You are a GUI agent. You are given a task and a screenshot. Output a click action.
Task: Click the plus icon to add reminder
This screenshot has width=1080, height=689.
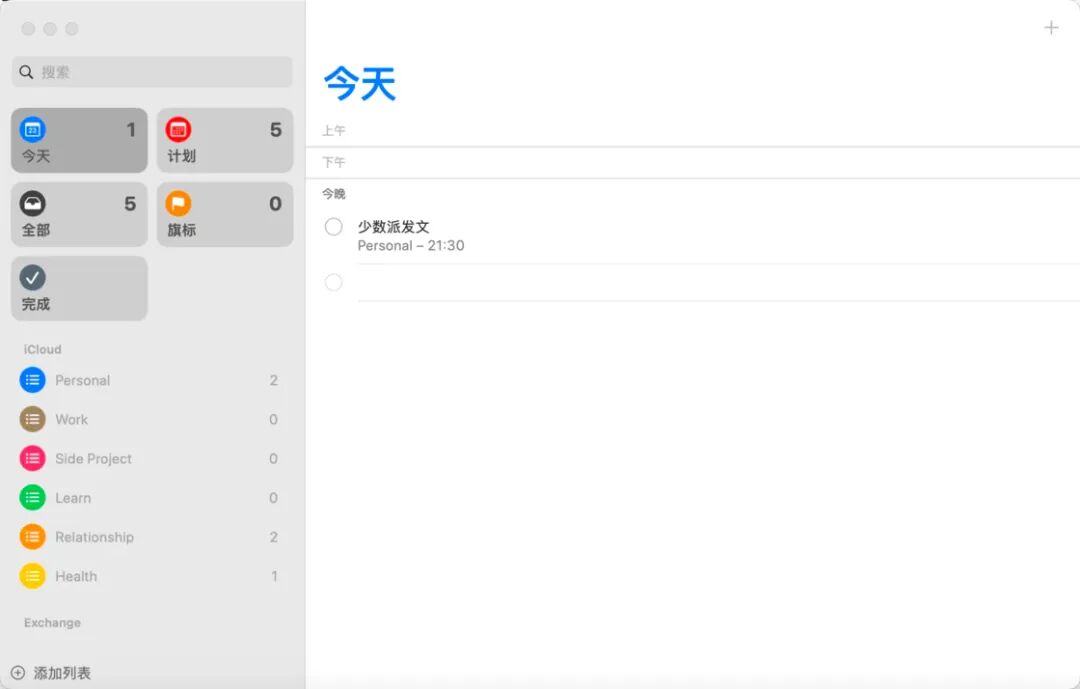[x=1050, y=28]
